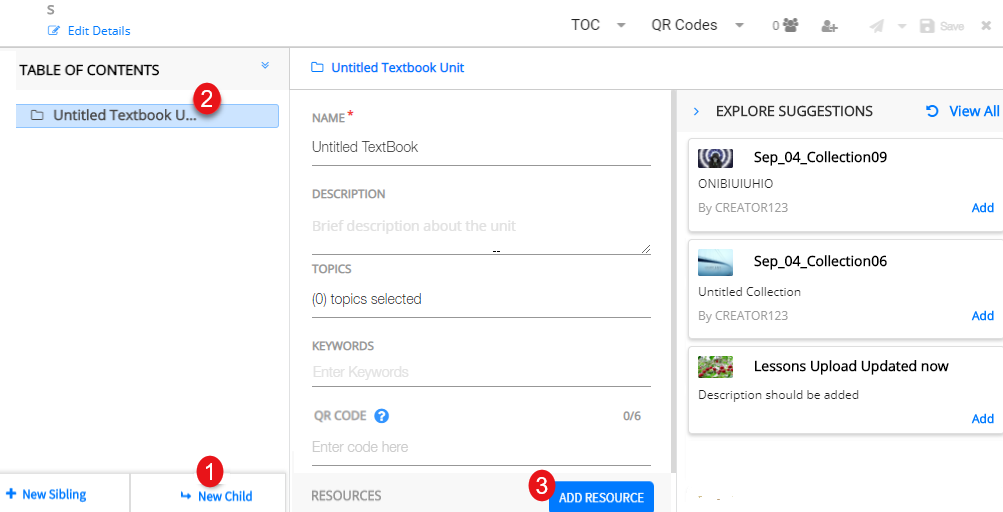This screenshot has width=1003, height=512.
Task: Click the collaborators group icon
Action: click(x=791, y=26)
